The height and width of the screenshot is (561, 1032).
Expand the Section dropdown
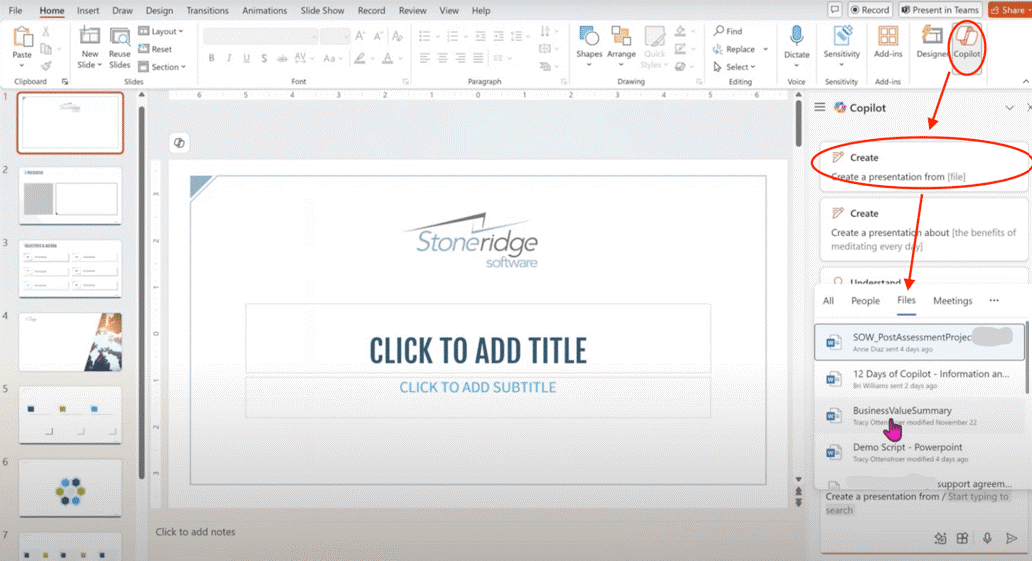163,67
